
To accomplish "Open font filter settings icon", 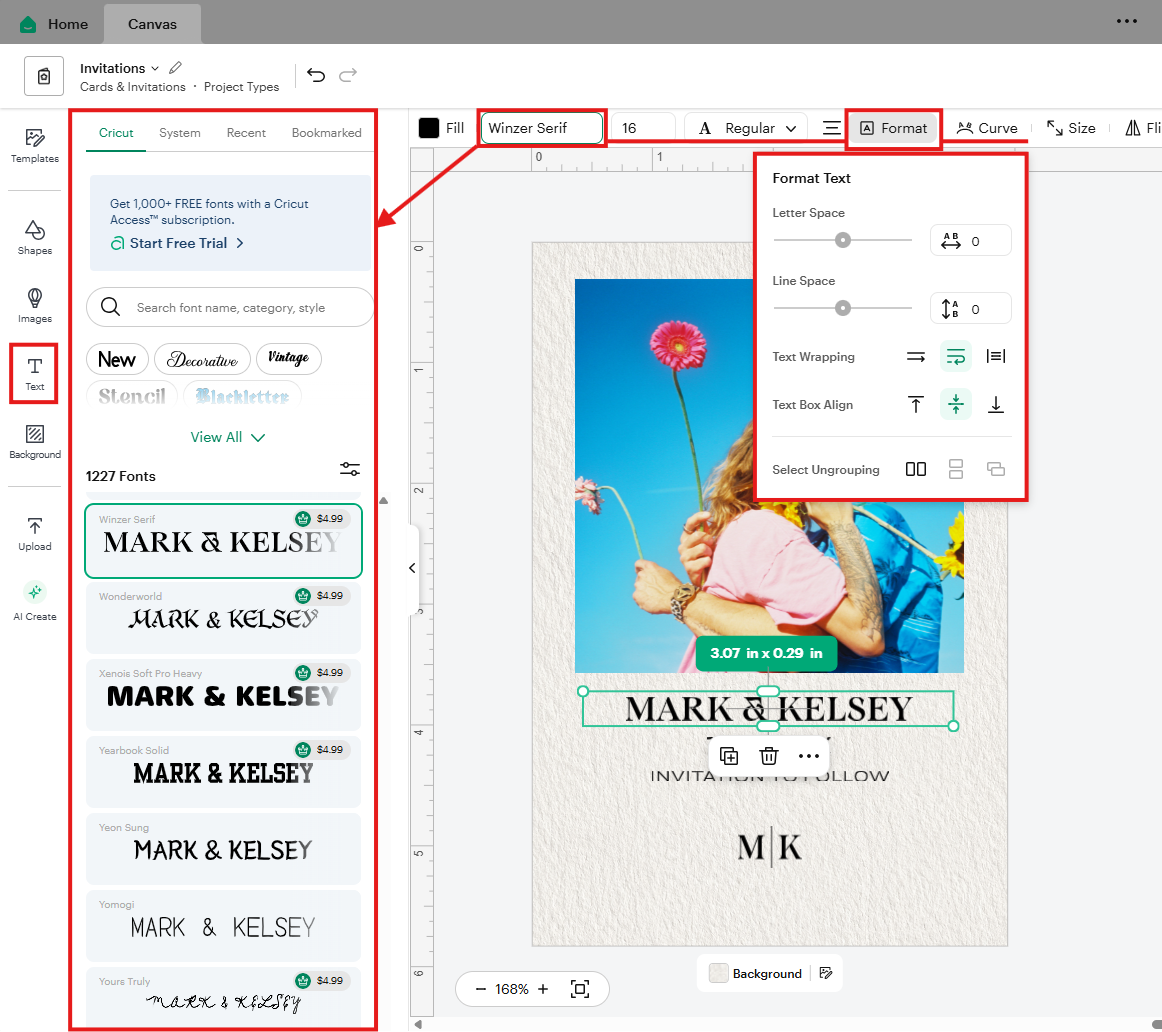I will [x=350, y=469].
